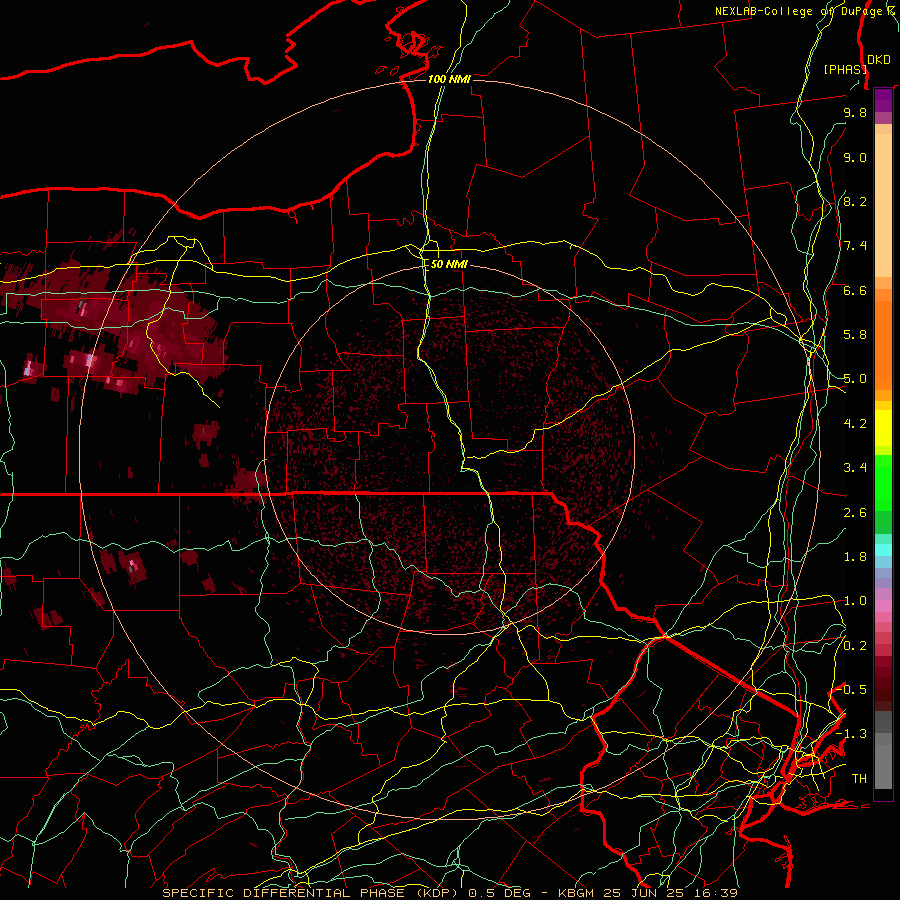Click the 9.0 value on the color scale
This screenshot has width=900, height=900.
[x=855, y=157]
